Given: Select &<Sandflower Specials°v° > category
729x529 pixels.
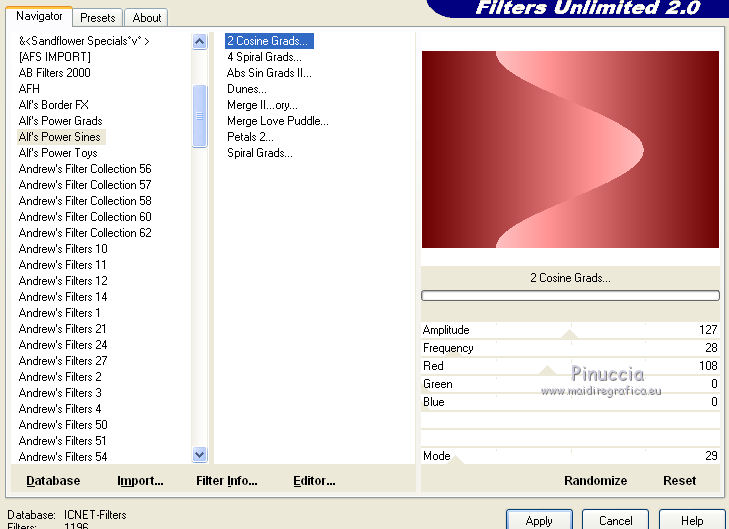Looking at the screenshot, I should (x=84, y=41).
